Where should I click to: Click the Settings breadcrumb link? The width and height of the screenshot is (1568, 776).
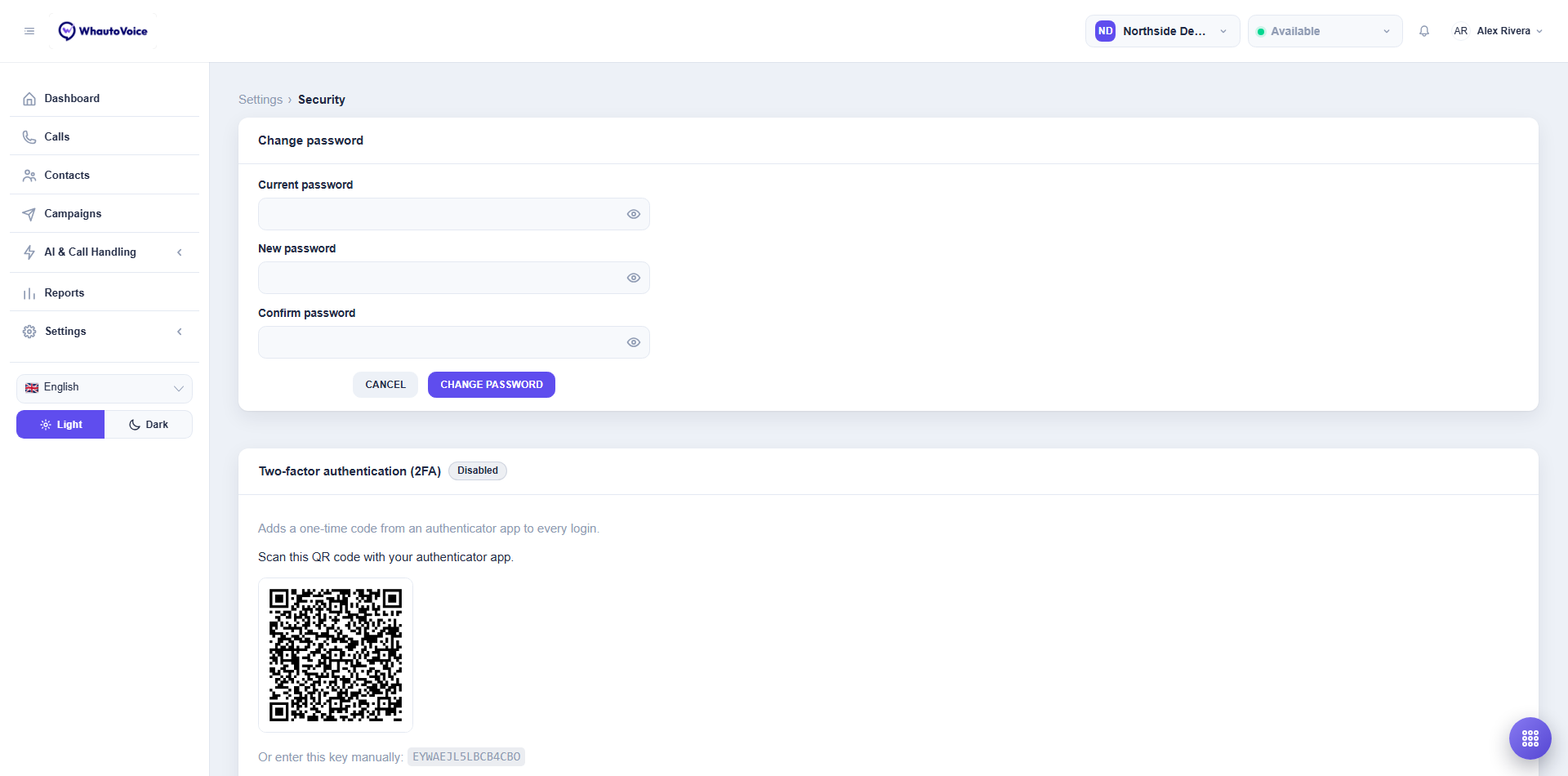tap(261, 100)
